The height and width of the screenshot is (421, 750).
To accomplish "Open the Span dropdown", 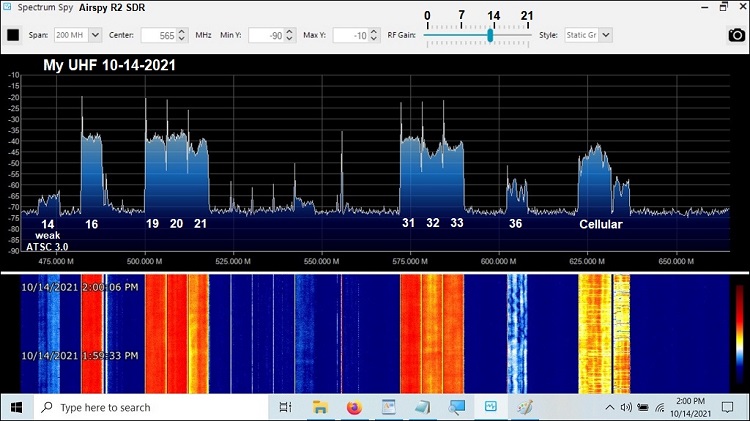I will coord(95,35).
